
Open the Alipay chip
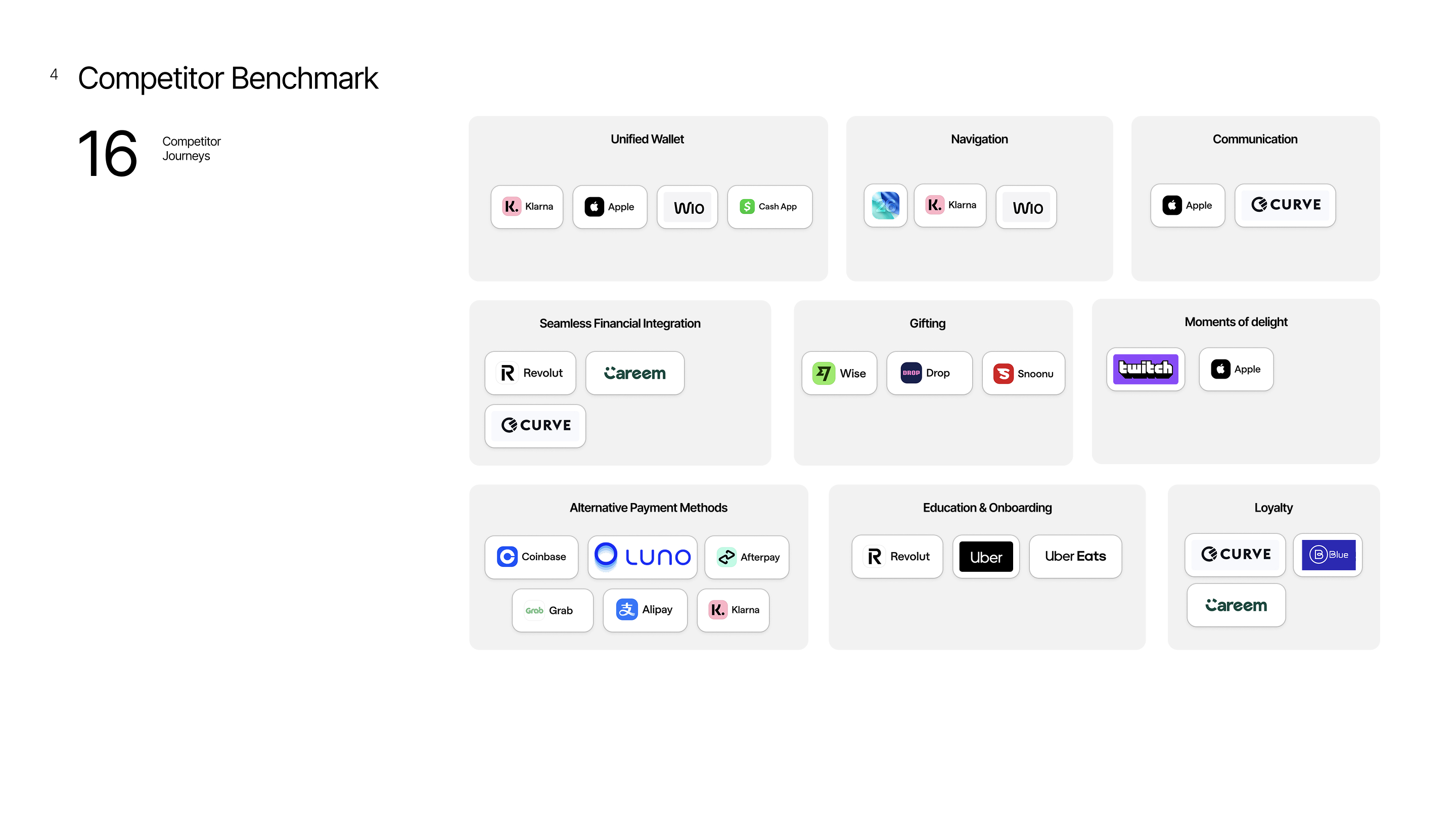click(x=646, y=610)
